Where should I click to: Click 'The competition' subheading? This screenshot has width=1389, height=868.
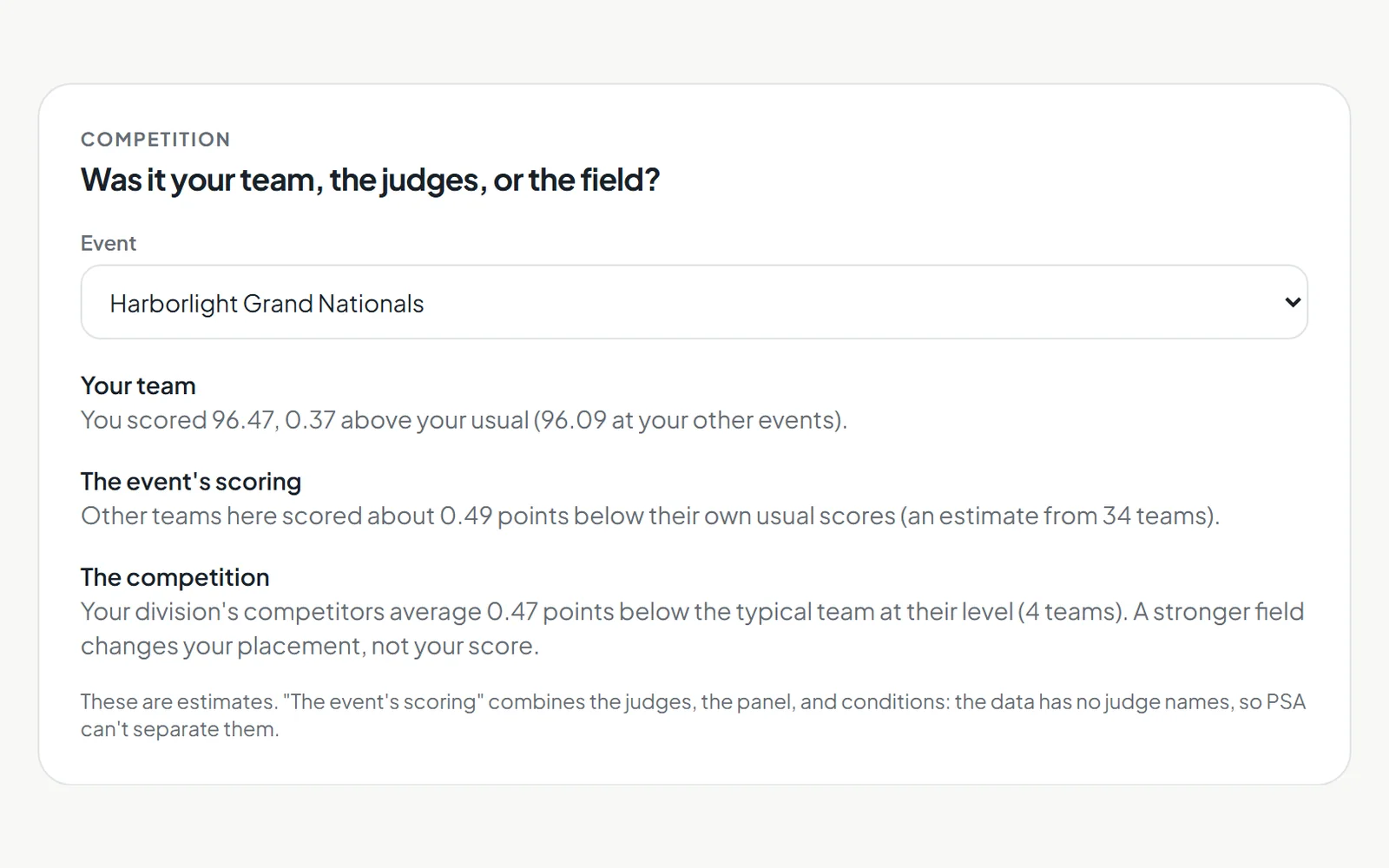pos(175,577)
